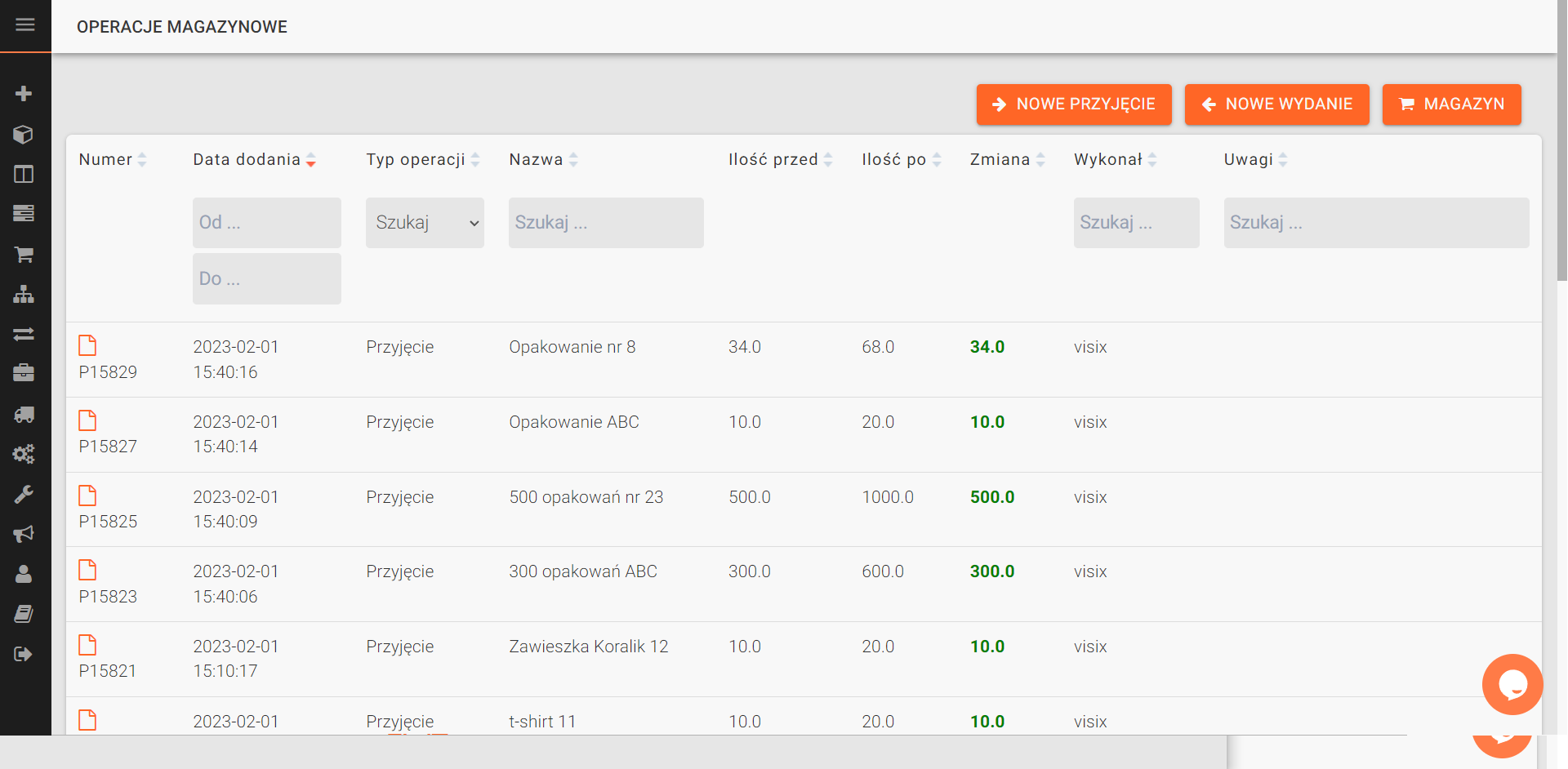The image size is (1568, 769).
Task: Focus the Od date filter field
Action: 266,223
